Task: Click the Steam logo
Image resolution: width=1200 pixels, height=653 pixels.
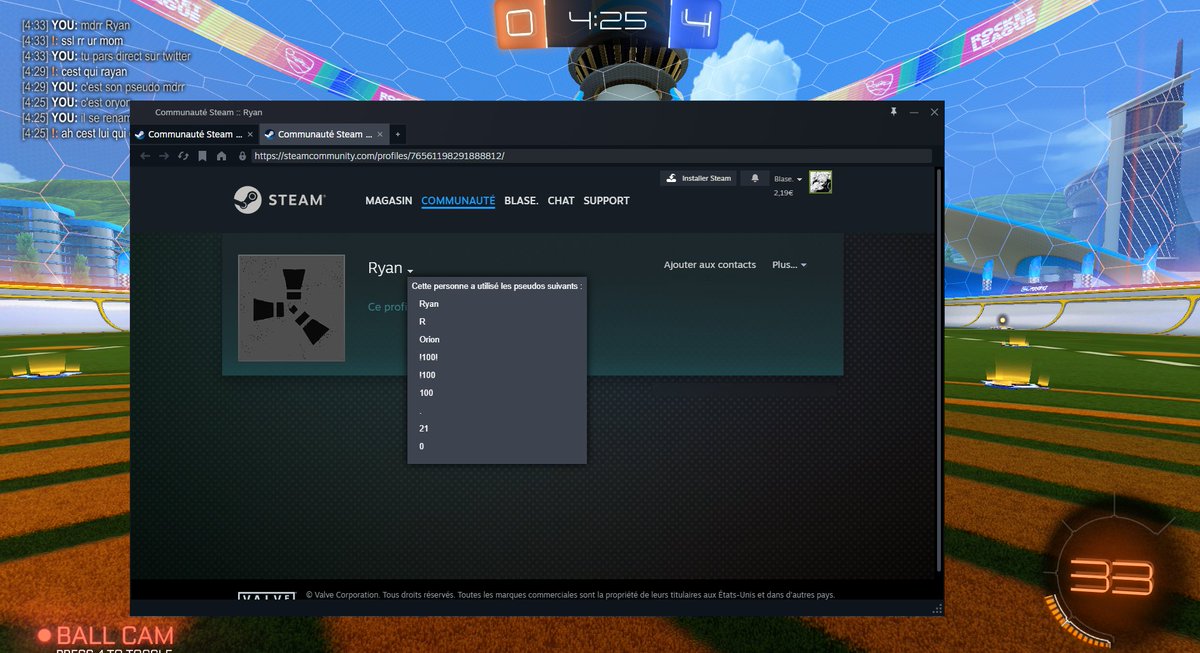Action: click(279, 200)
